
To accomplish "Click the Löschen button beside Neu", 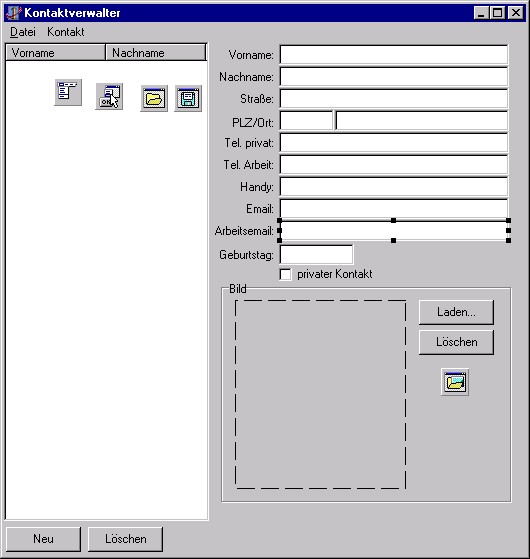I will coord(125,539).
